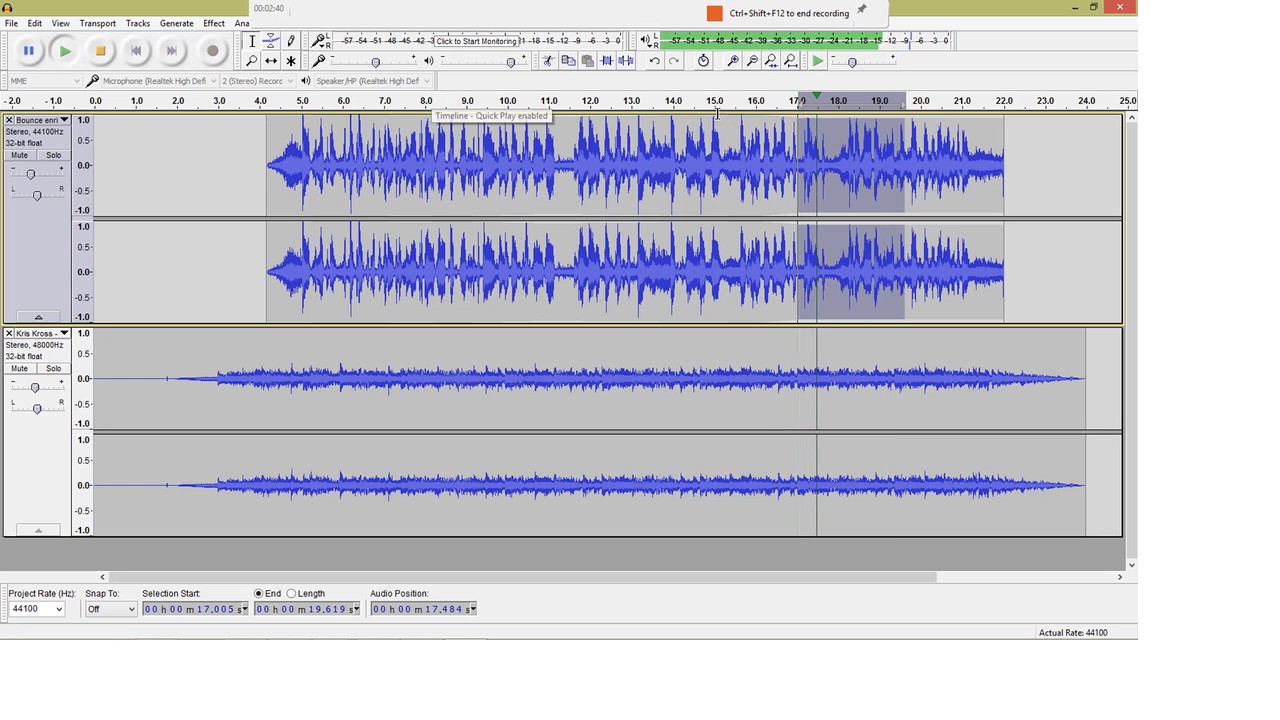The height and width of the screenshot is (720, 1280).
Task: Select the Multi-Tool (asterisk) mode
Action: (291, 61)
